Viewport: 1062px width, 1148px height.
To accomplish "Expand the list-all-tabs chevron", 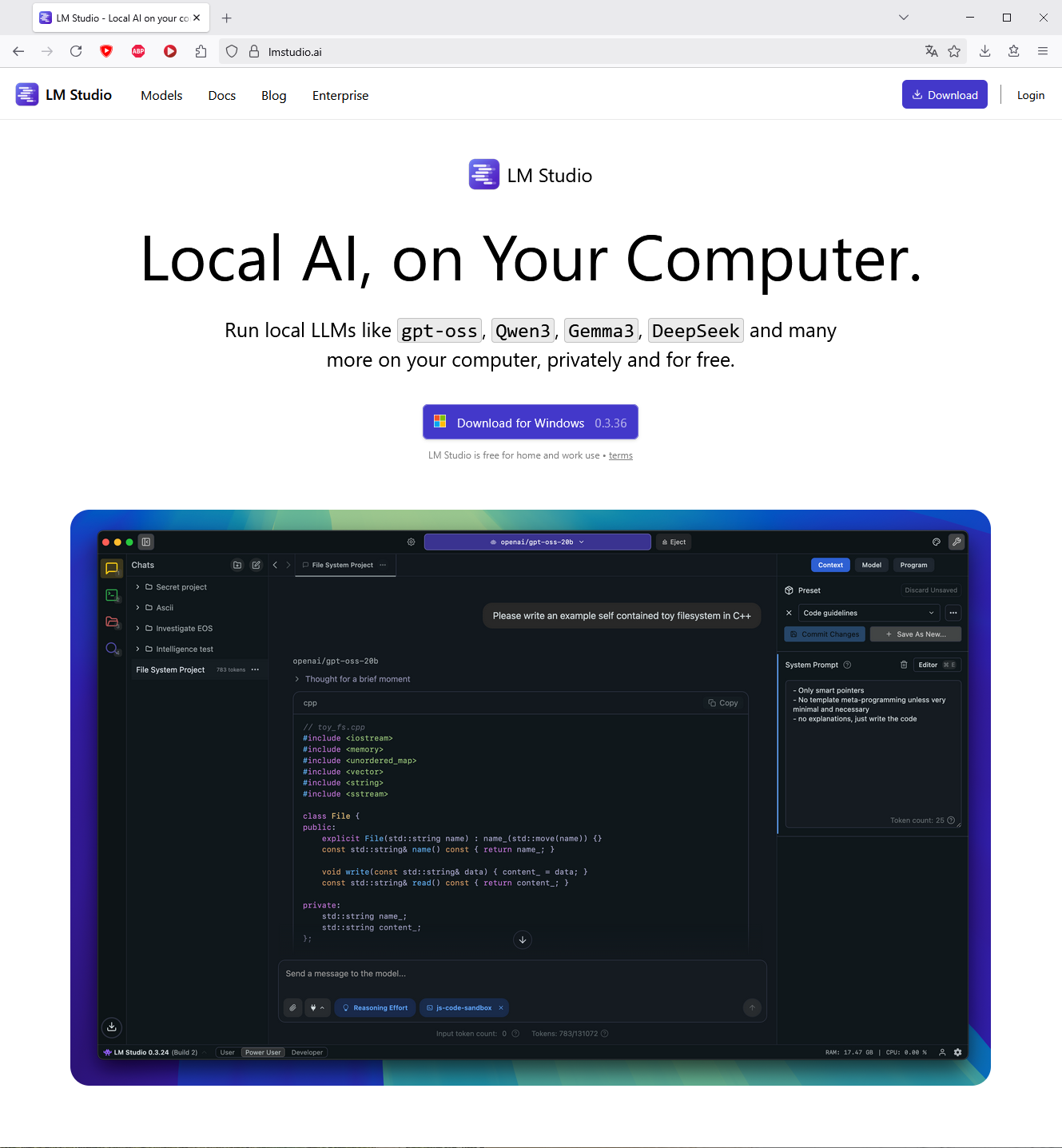I will tap(904, 18).
